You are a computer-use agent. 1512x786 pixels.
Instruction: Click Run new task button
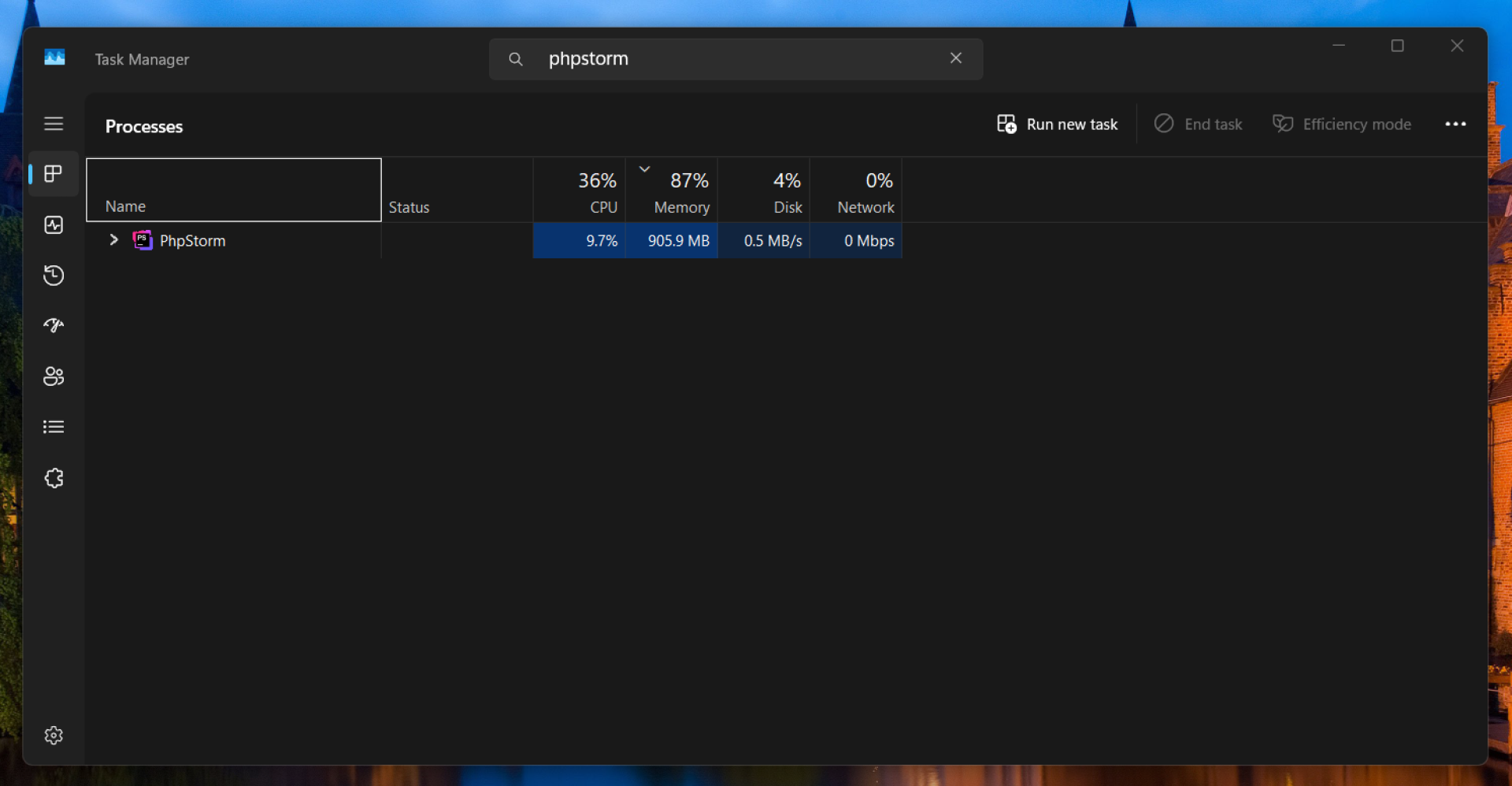pyautogui.click(x=1057, y=124)
